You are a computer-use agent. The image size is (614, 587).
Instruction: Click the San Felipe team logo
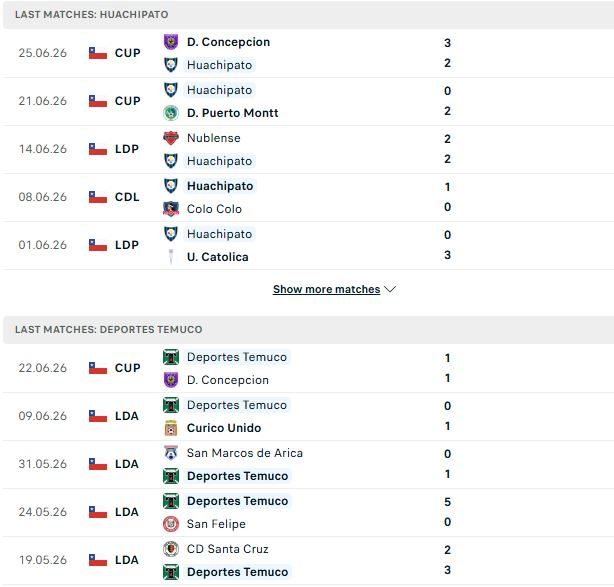[171, 524]
